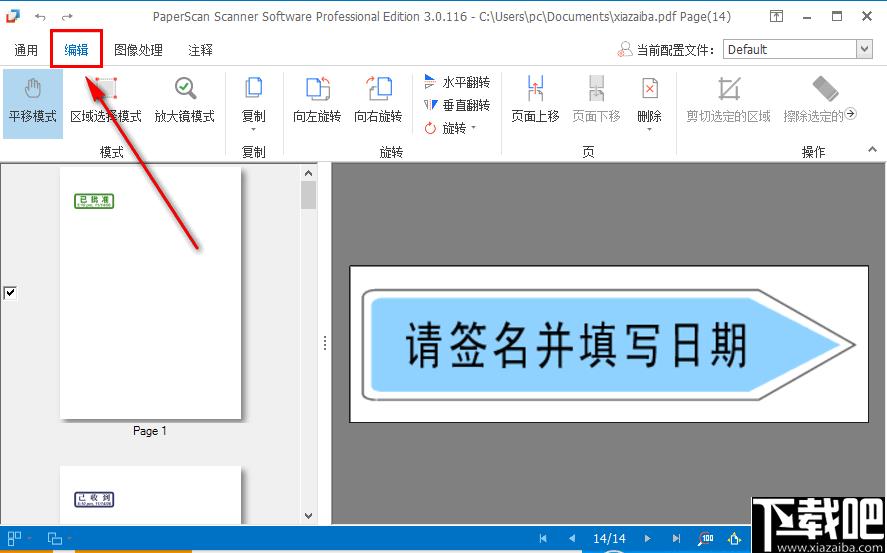Click the fit-to-page zoom icon
Image resolution: width=887 pixels, height=553 pixels.
735,538
